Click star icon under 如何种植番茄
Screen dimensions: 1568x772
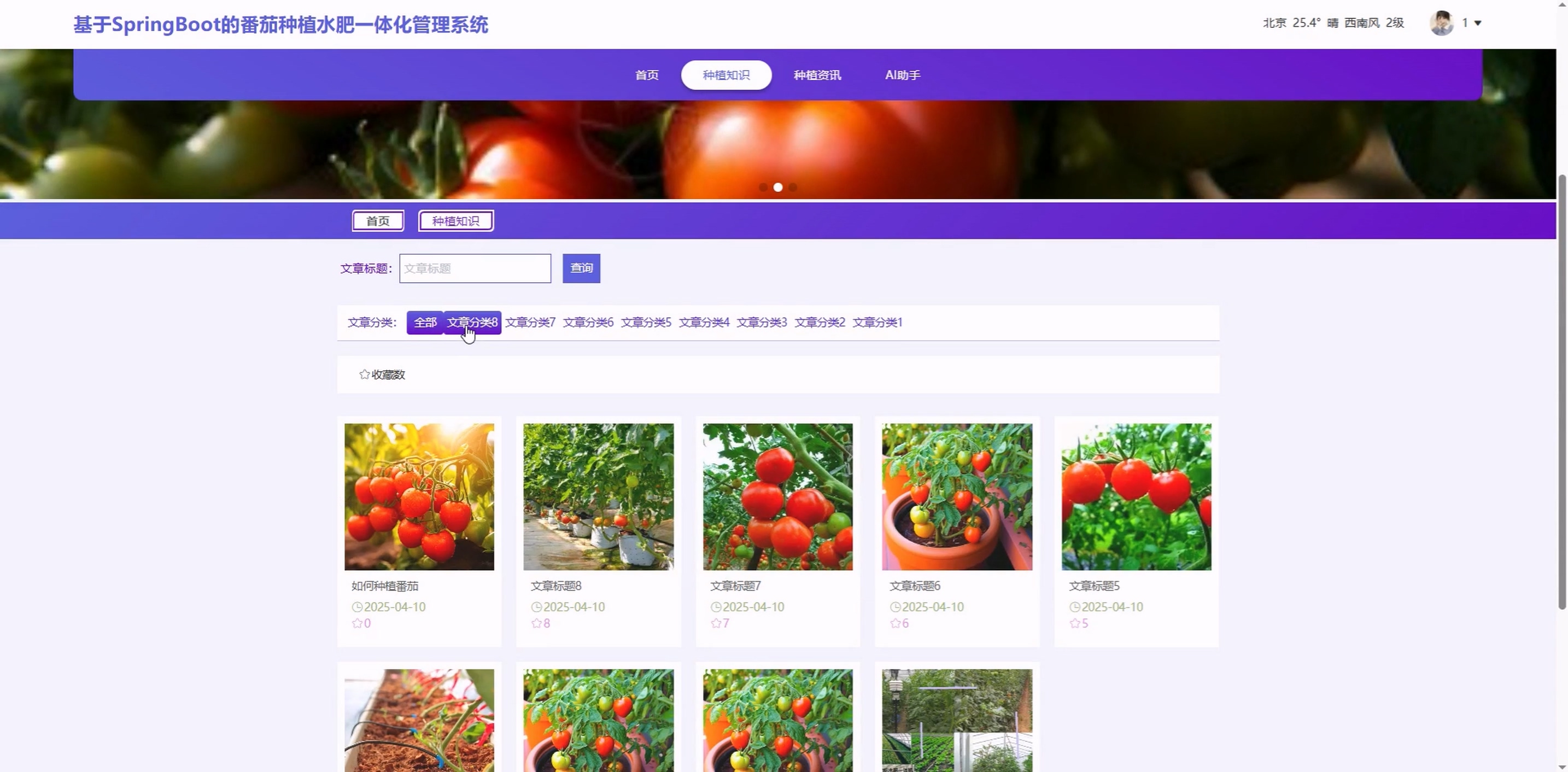coord(356,623)
